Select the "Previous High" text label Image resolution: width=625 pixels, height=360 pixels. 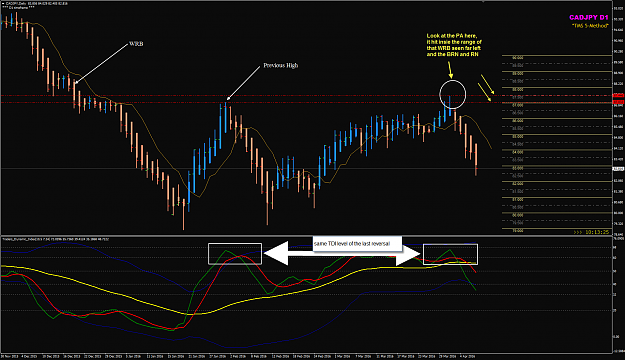click(281, 65)
